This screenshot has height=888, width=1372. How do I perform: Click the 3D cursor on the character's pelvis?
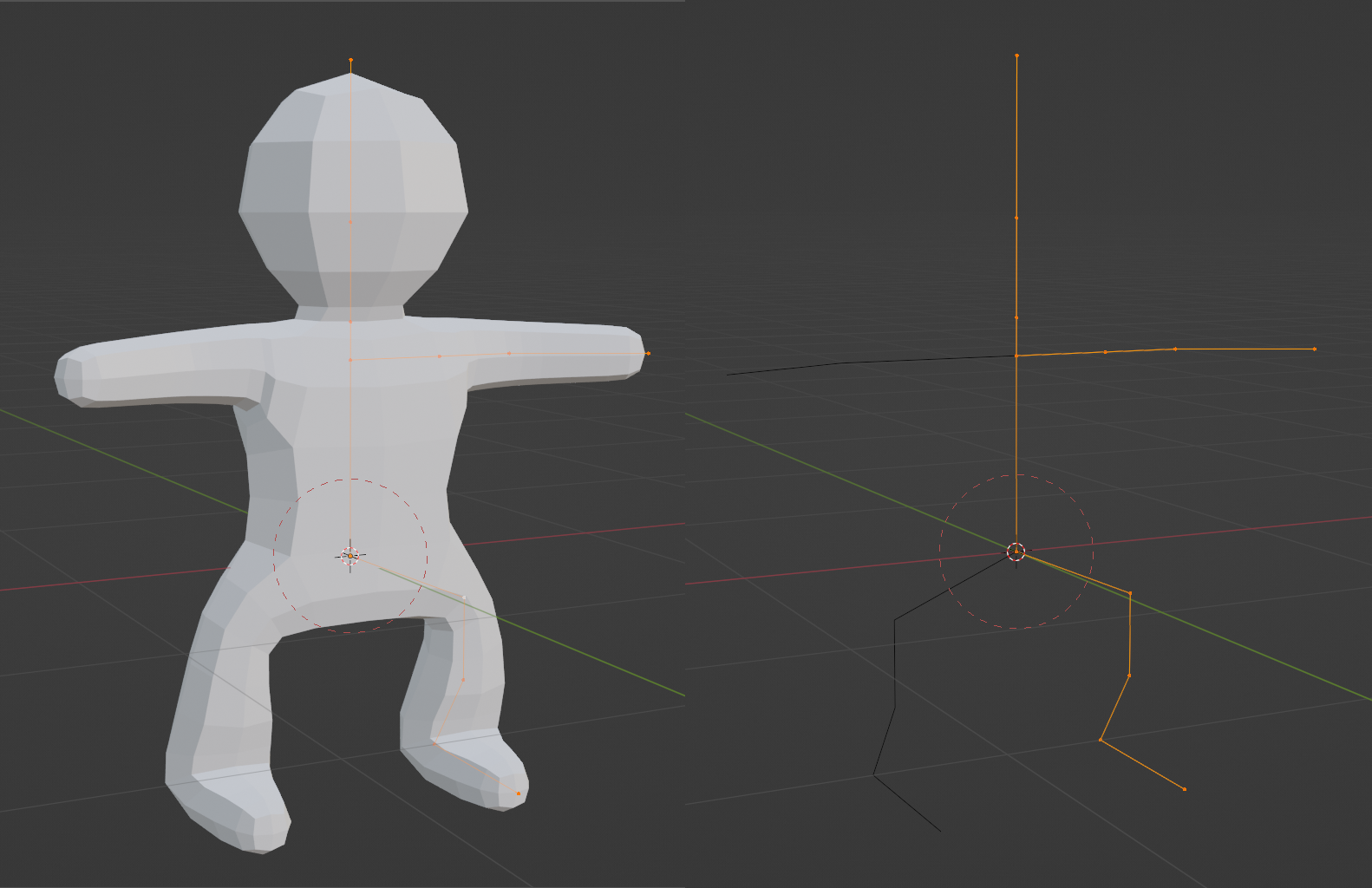(350, 556)
